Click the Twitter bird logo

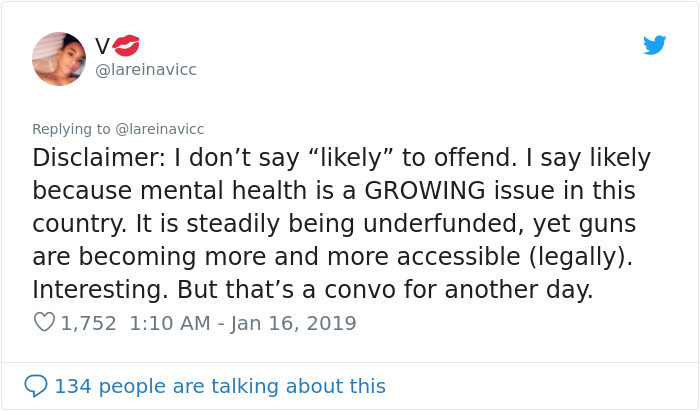pos(654,45)
